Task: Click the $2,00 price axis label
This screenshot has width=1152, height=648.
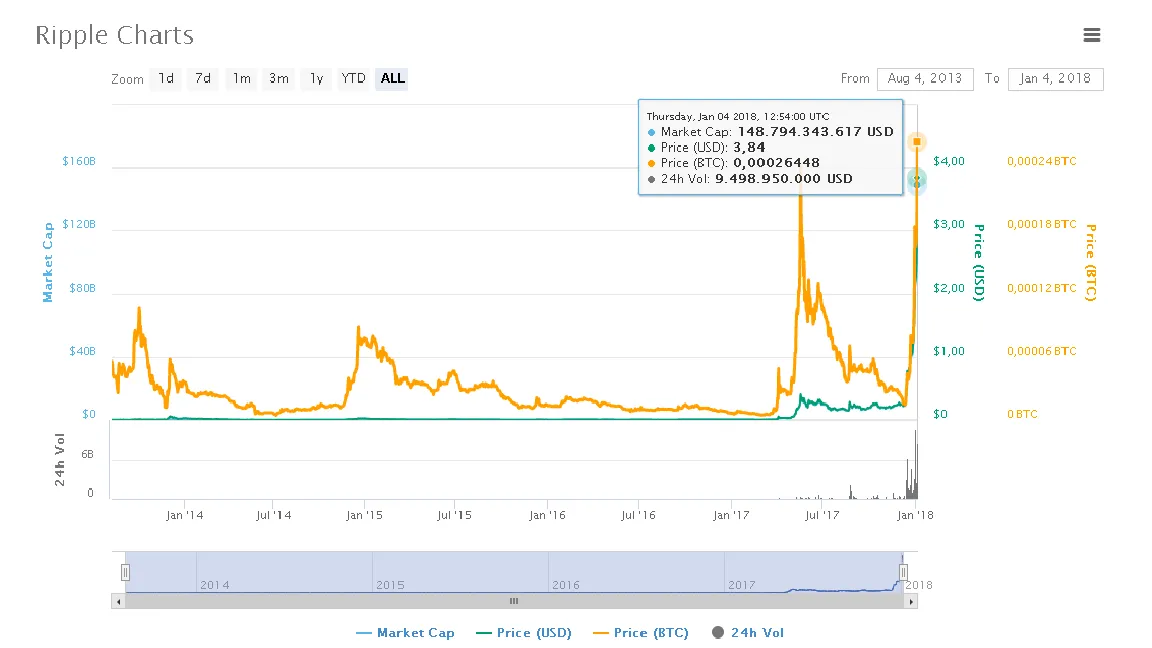Action: pos(948,288)
